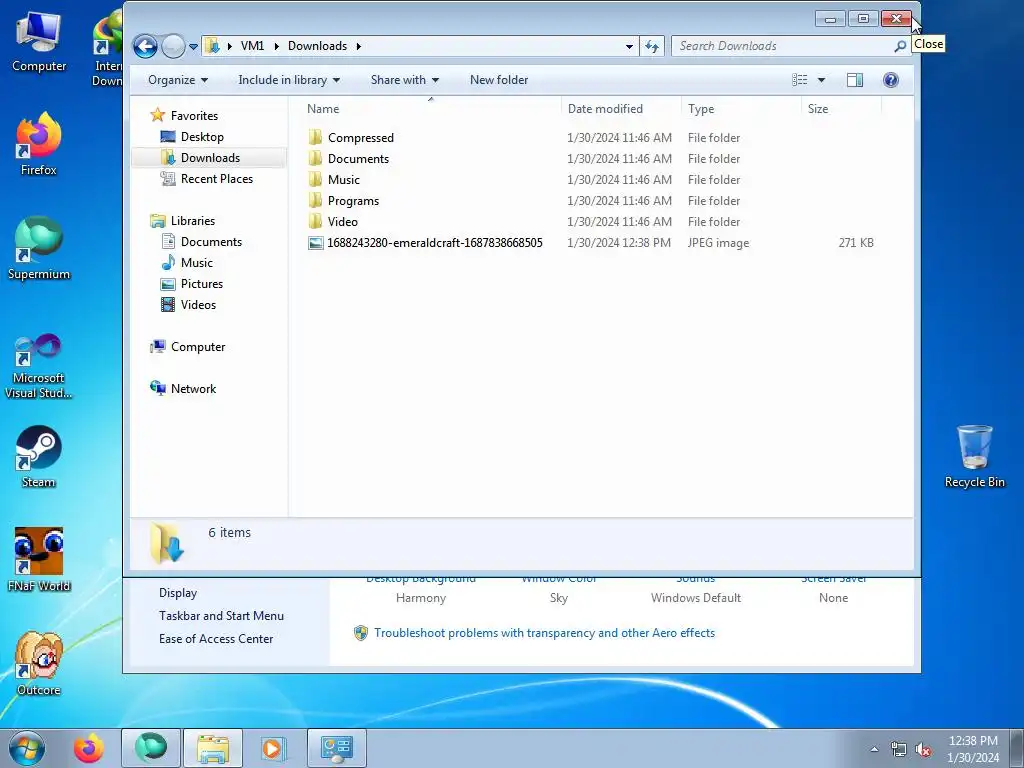1024x768 pixels.
Task: Click the FNaF World desktop shortcut
Action: 39,560
